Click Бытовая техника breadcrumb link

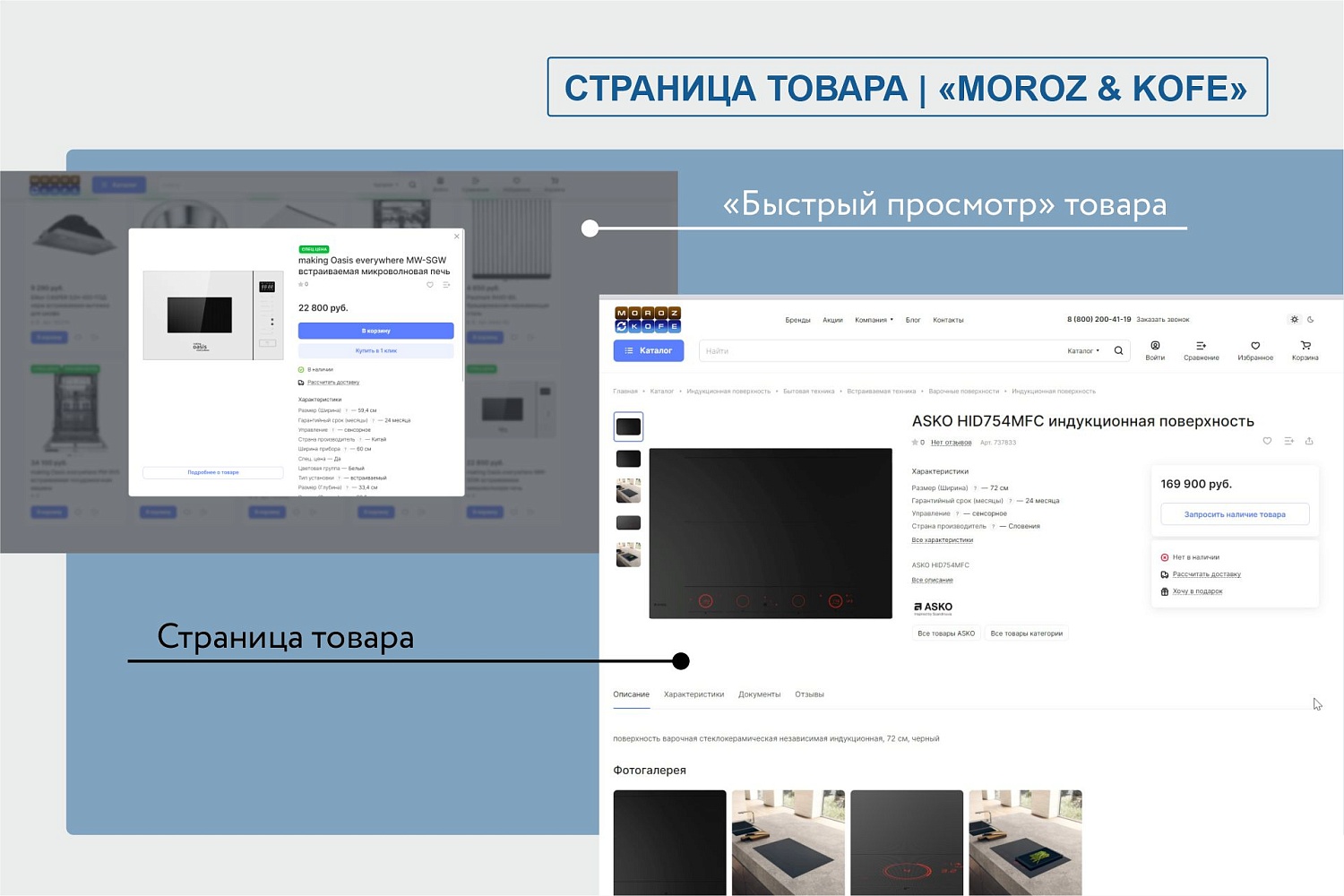click(x=808, y=392)
